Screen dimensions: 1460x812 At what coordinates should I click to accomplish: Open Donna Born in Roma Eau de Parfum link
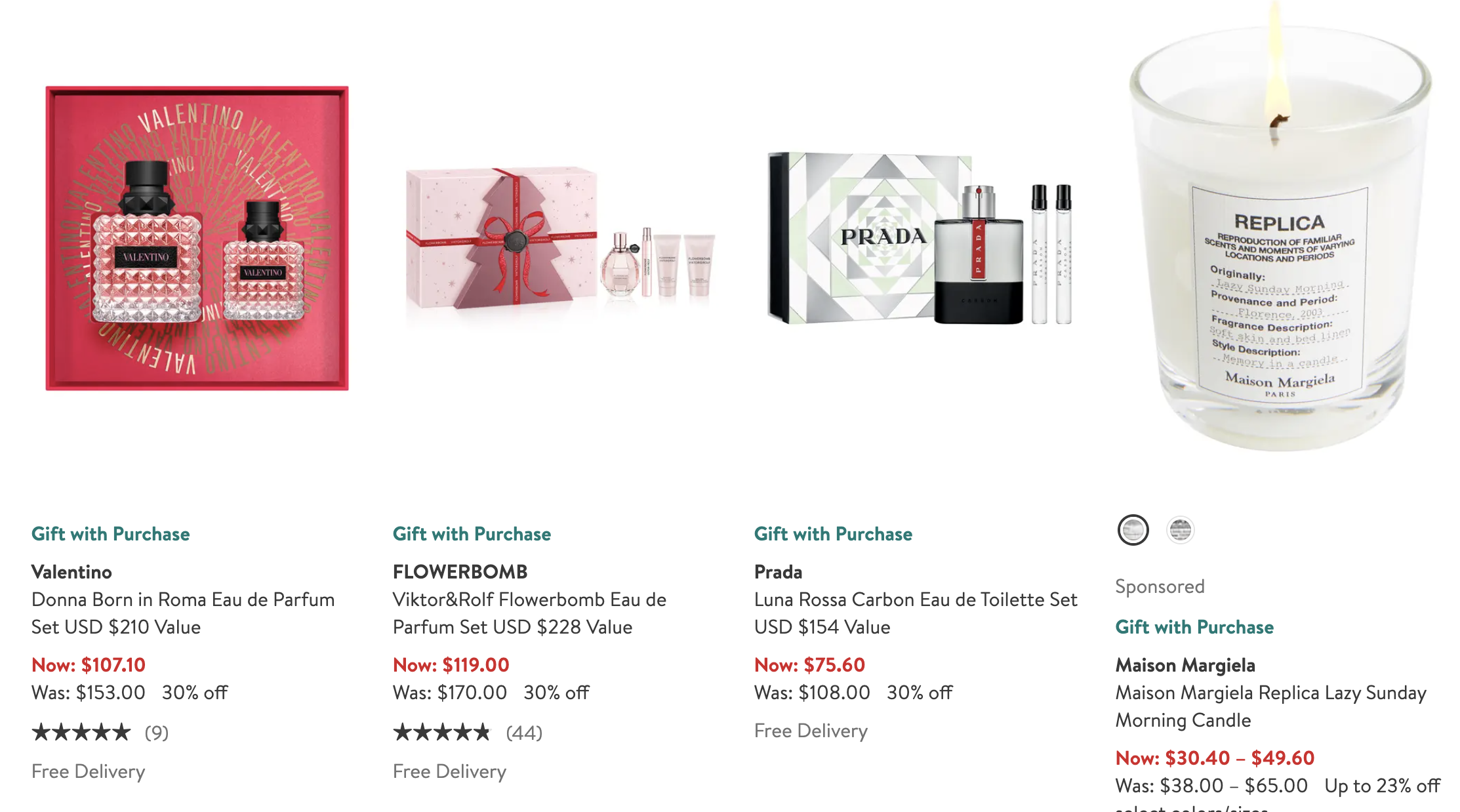tap(183, 613)
